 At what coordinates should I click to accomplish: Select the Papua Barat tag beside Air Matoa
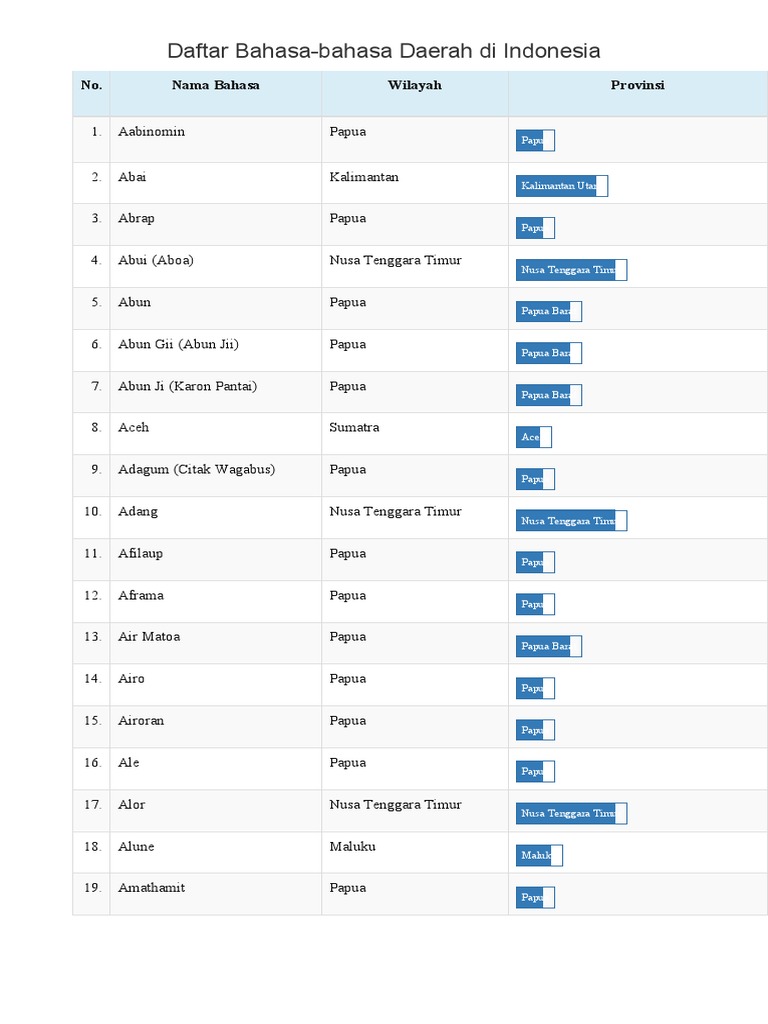click(548, 646)
